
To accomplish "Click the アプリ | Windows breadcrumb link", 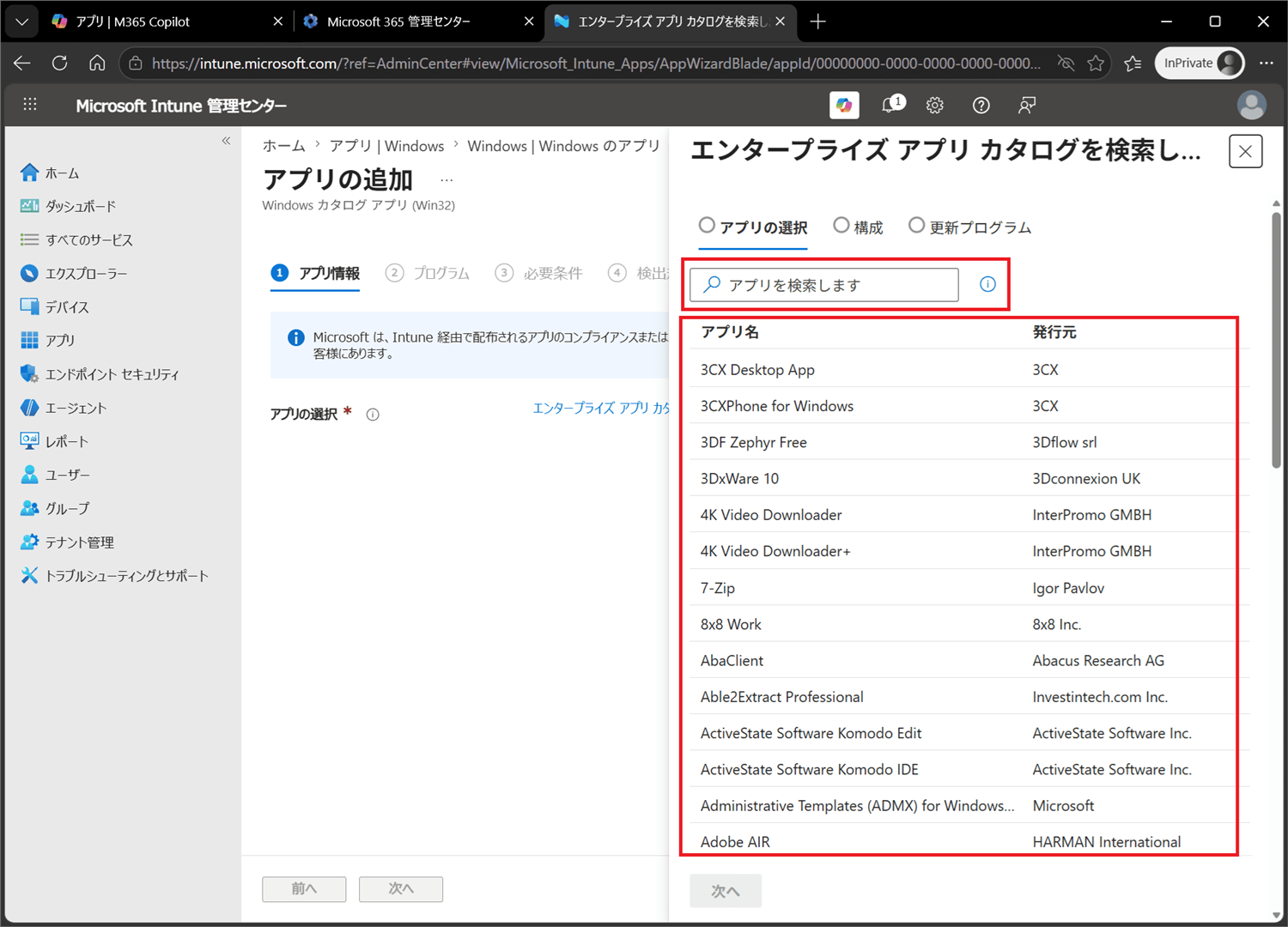I will tap(386, 146).
